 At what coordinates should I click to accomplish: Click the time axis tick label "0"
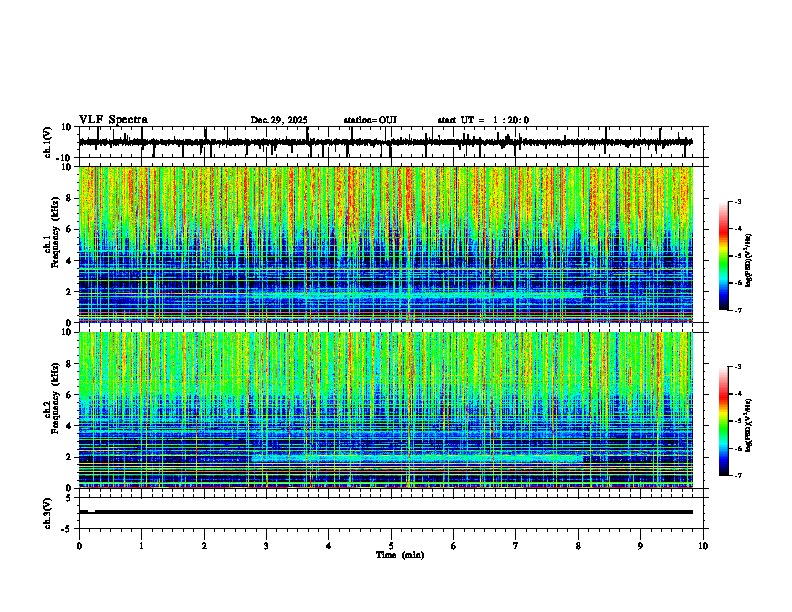point(79,546)
